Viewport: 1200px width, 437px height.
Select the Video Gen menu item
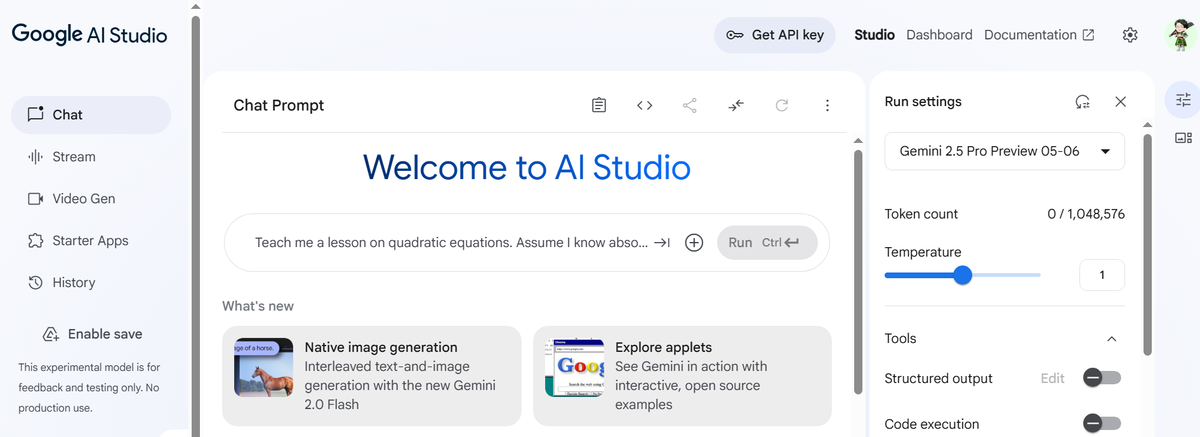pyautogui.click(x=91, y=199)
